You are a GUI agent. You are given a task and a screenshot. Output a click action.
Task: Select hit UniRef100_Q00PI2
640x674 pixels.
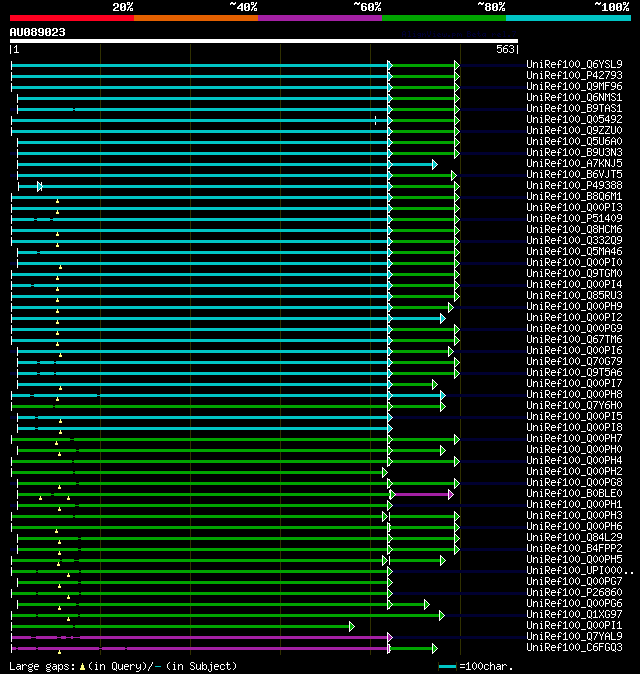pos(574,318)
